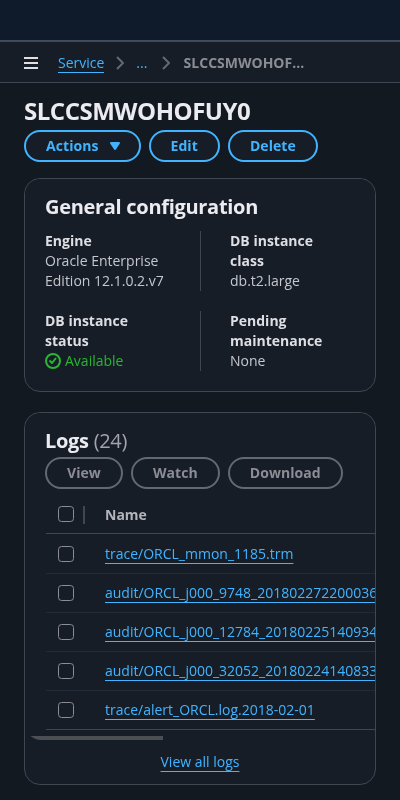Image resolution: width=400 pixels, height=800 pixels.
Task: Click the horizontal scrollbar under the logs table
Action: [97, 738]
